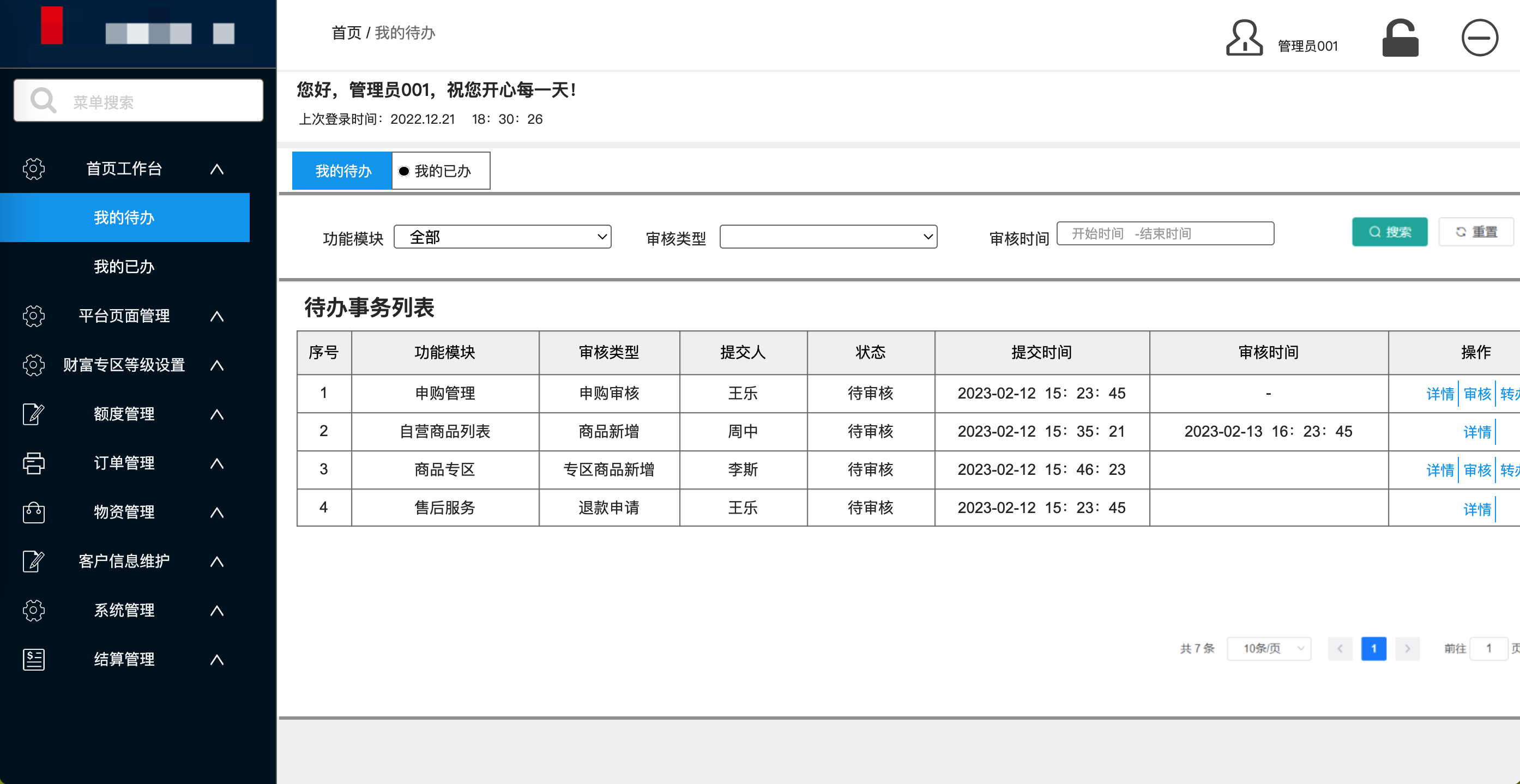Select 我的已办 in the sidebar
Viewport: 1520px width, 784px height.
click(x=124, y=267)
